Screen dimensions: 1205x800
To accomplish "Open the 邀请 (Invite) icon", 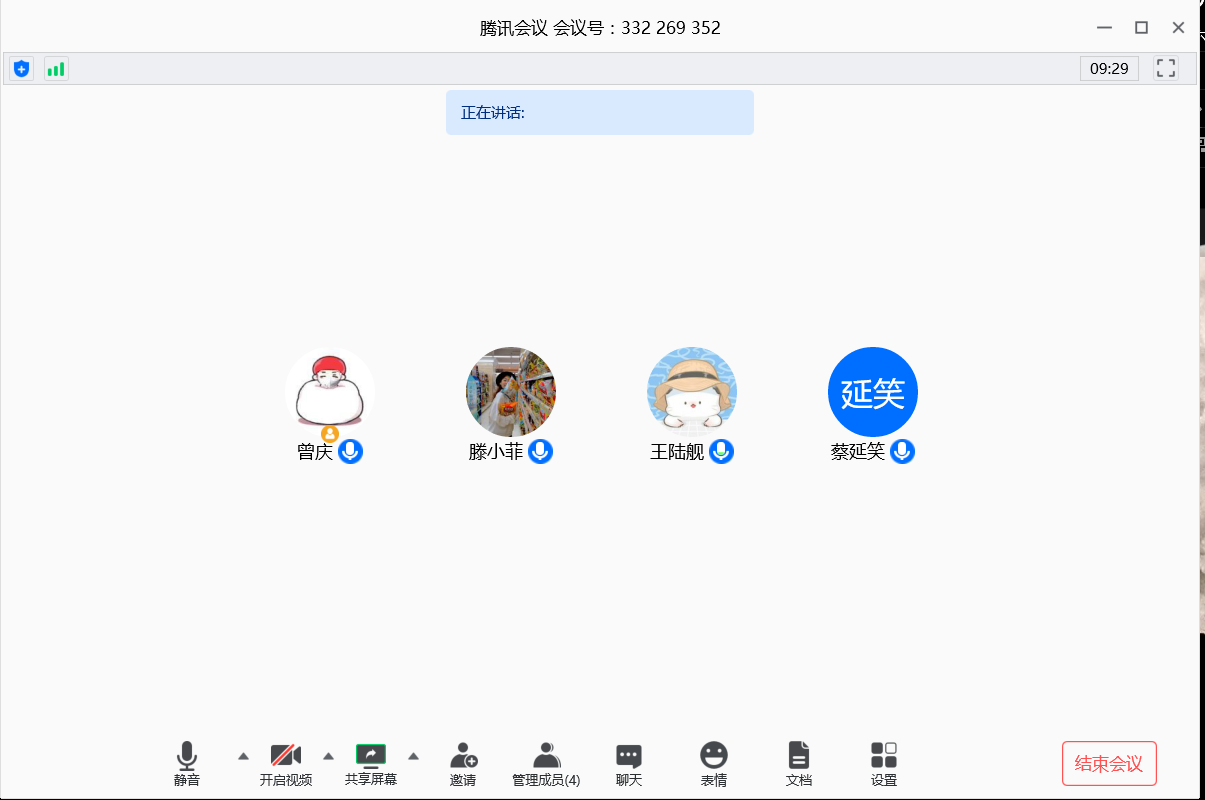I will [x=463, y=765].
